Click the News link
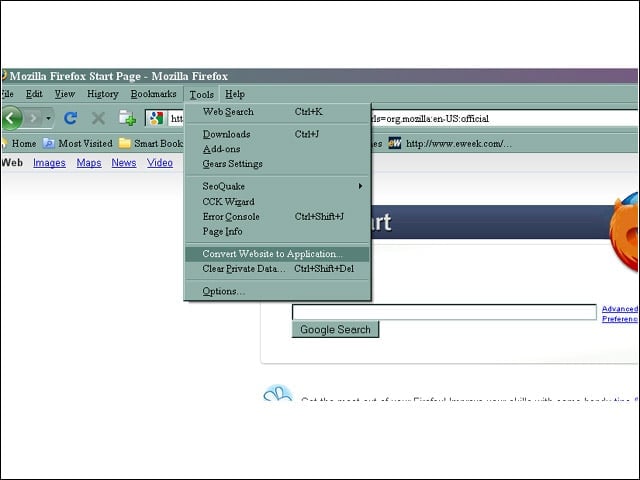Screen dimensions: 640x480 (x=124, y=163)
